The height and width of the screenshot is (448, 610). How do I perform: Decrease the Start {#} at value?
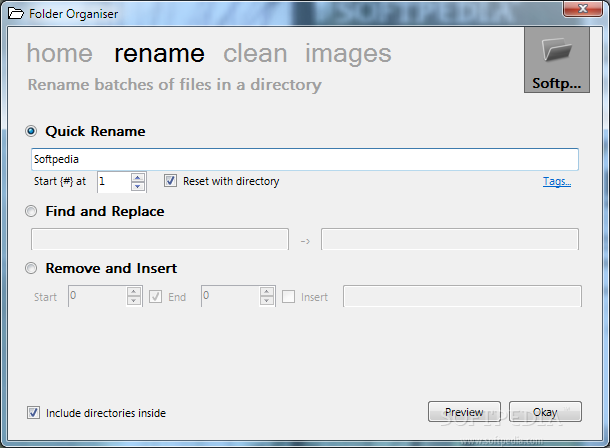pos(138,186)
